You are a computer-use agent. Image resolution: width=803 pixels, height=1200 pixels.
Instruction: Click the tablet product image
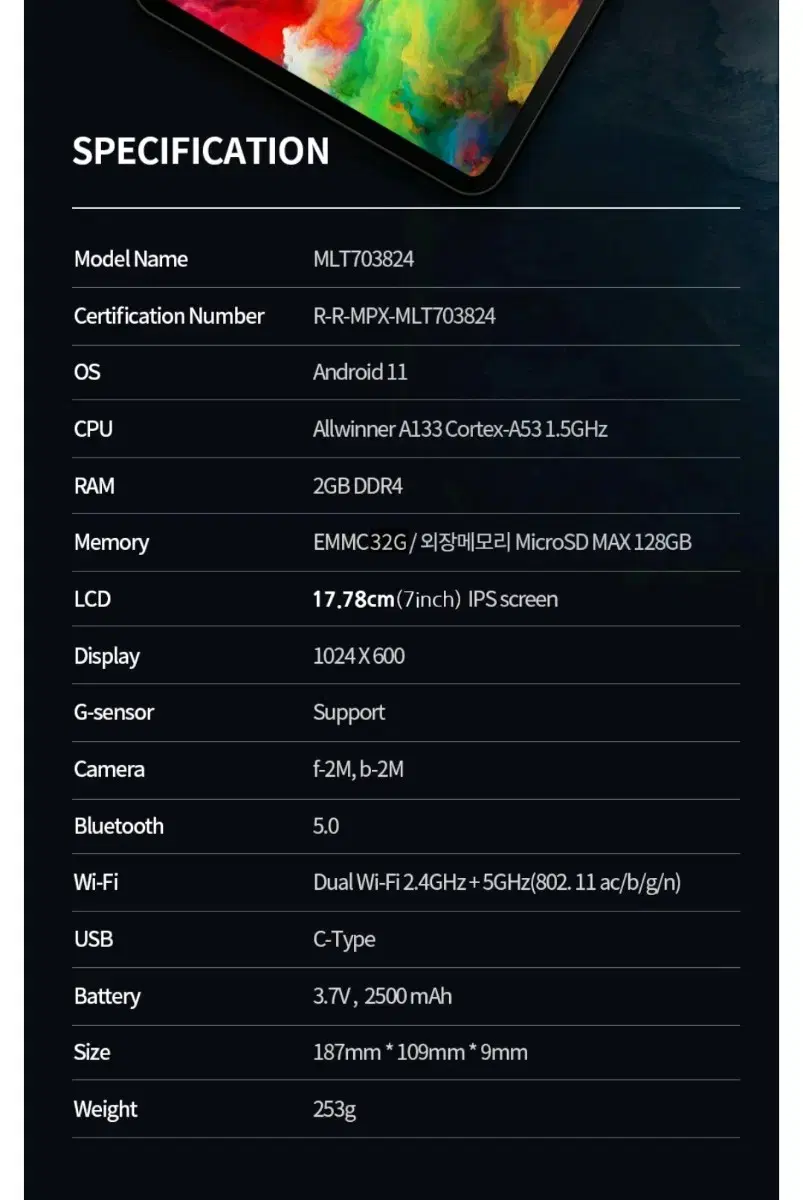pos(374,92)
